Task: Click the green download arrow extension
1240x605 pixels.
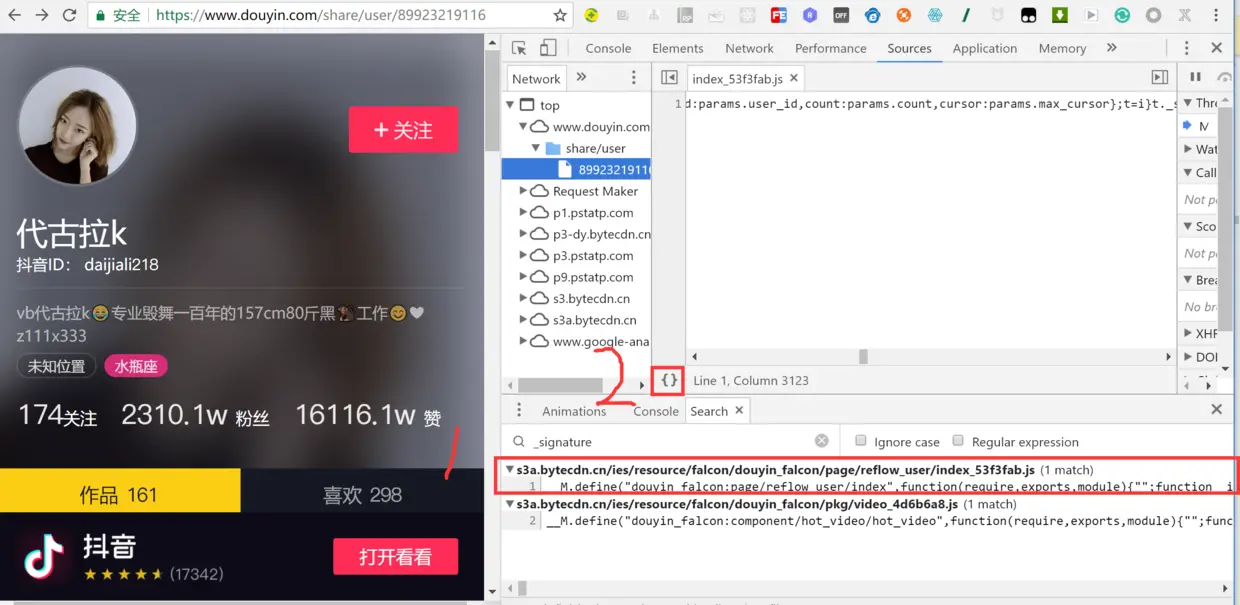Action: (1060, 15)
